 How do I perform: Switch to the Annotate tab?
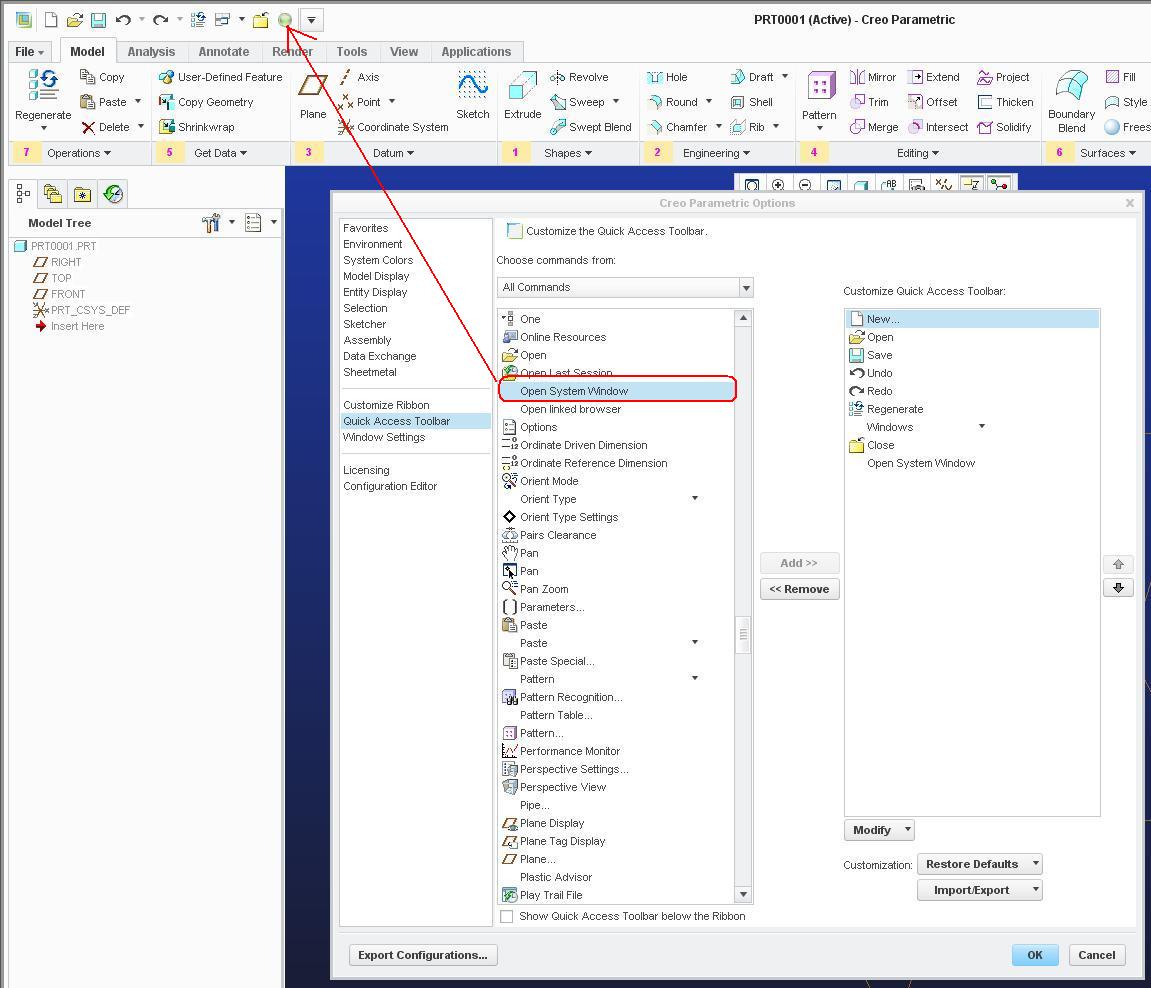coord(224,51)
